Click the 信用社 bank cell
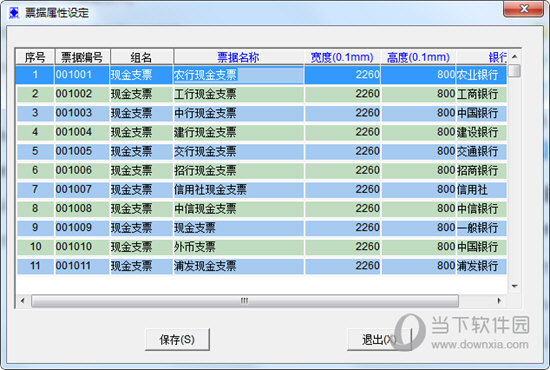The height and width of the screenshot is (370, 550). point(482,189)
